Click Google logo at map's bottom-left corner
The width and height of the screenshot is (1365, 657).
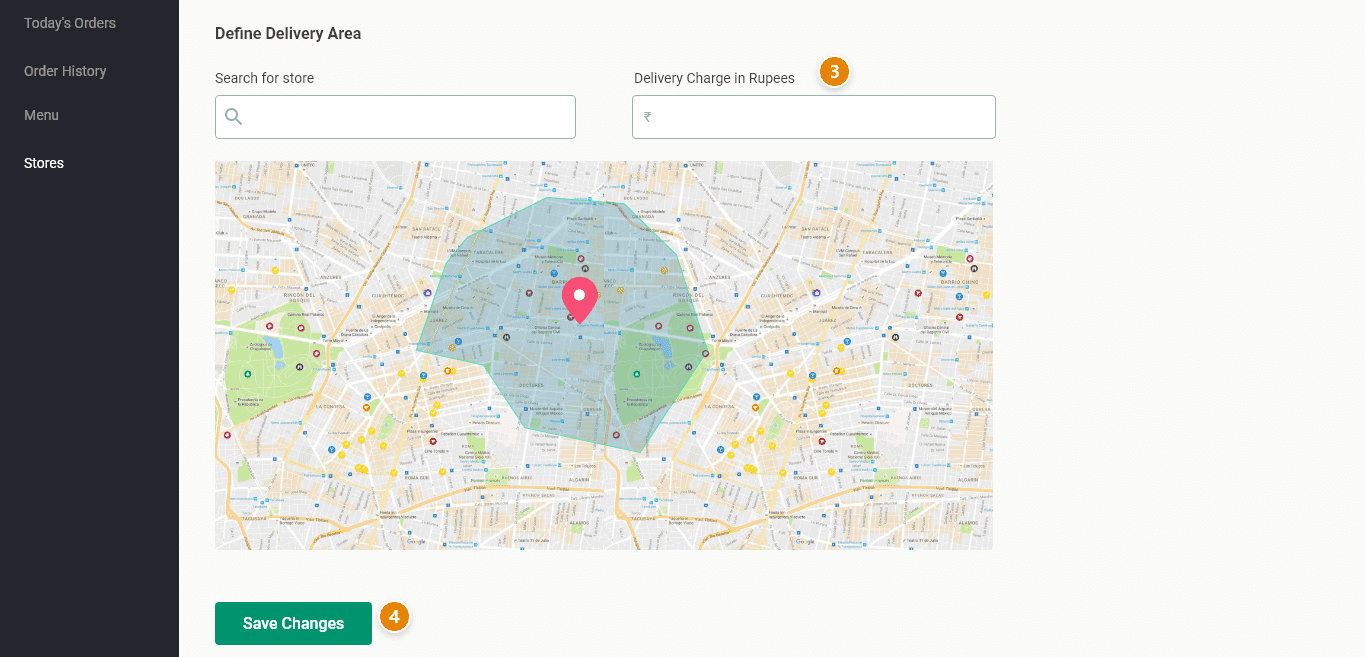point(415,542)
